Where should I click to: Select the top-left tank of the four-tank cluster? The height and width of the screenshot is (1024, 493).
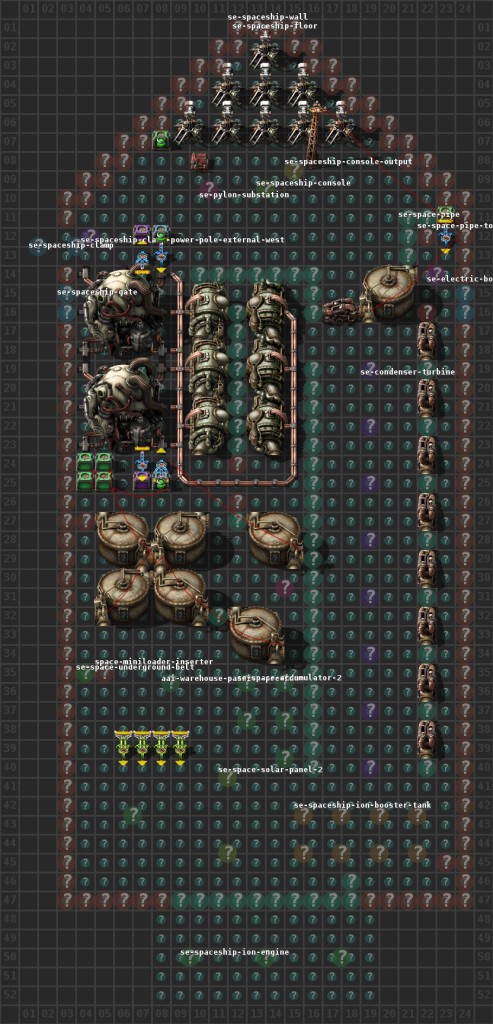(123, 539)
